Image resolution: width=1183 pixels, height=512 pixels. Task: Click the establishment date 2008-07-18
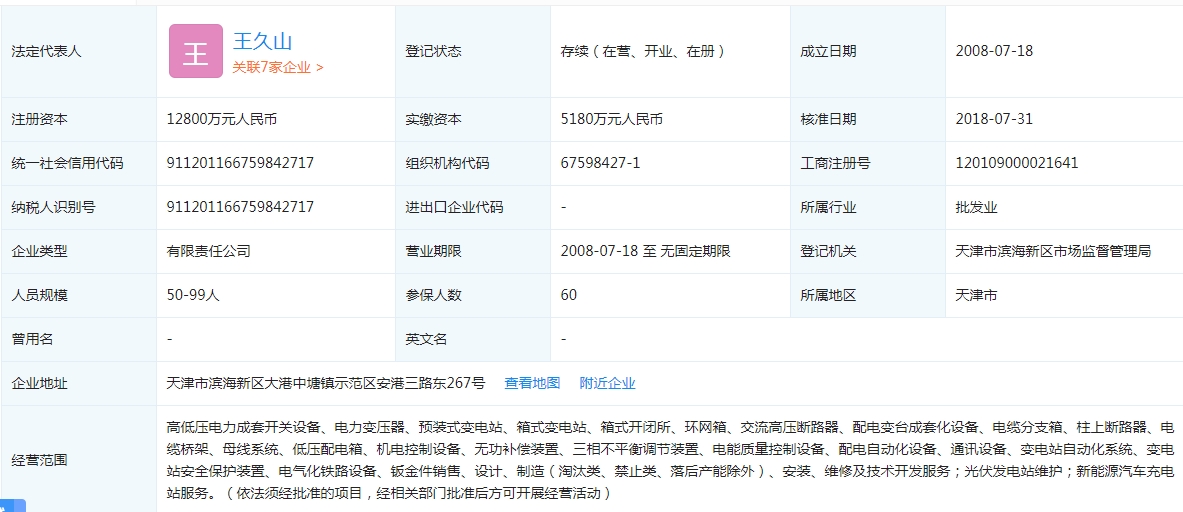click(x=994, y=51)
